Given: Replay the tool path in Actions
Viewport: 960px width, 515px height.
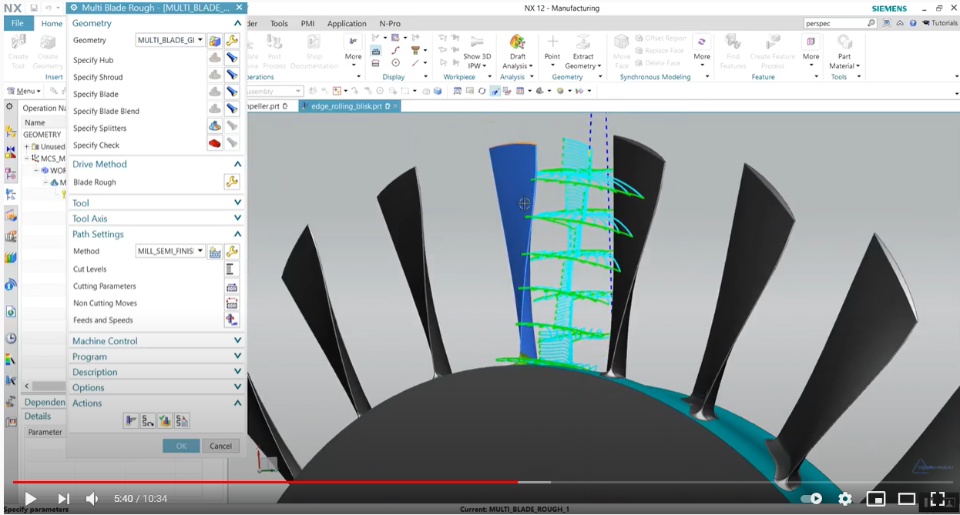Looking at the screenshot, I should point(148,421).
